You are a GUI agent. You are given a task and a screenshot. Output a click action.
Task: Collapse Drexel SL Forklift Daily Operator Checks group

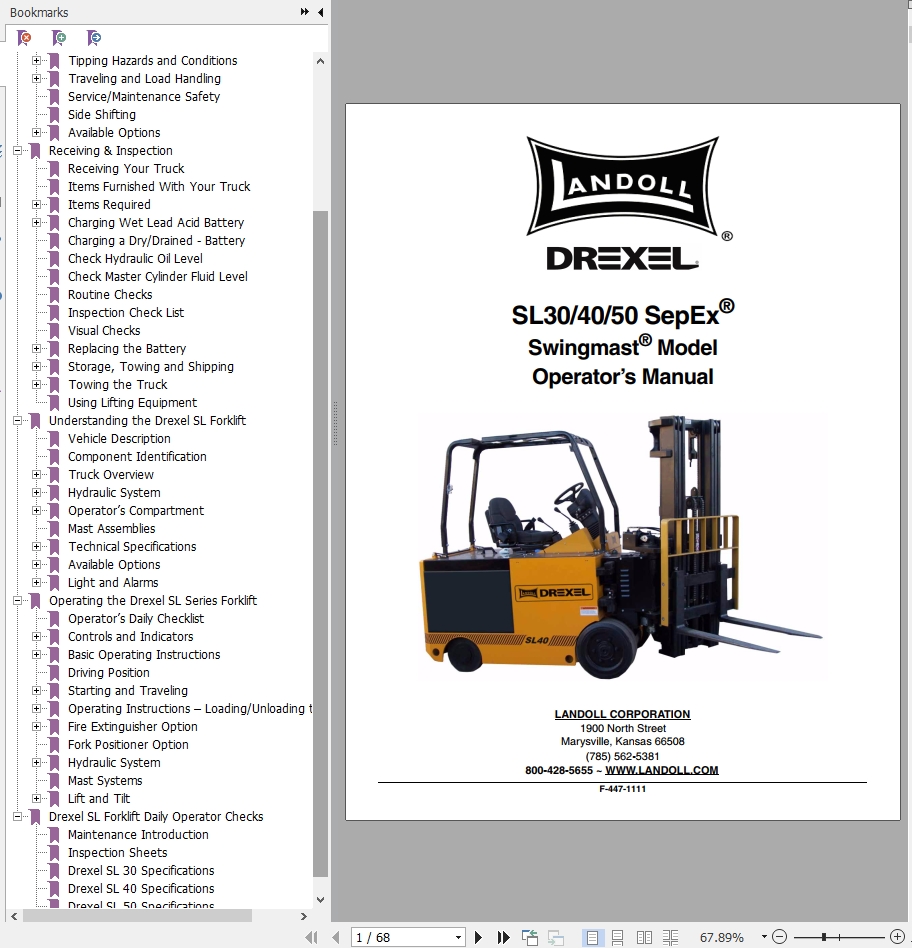click(x=18, y=816)
